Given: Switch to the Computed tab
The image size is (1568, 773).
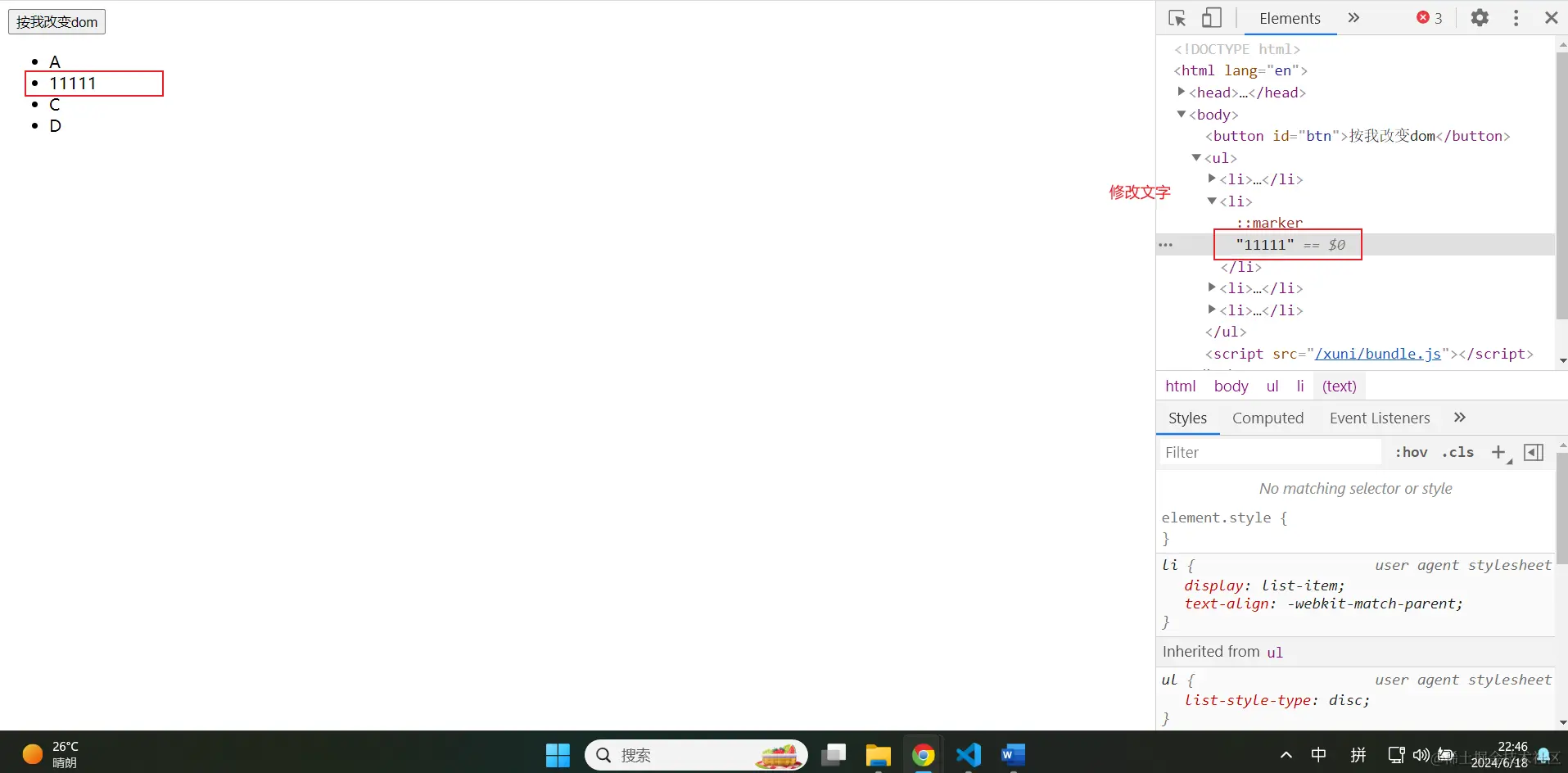Looking at the screenshot, I should click(1268, 418).
